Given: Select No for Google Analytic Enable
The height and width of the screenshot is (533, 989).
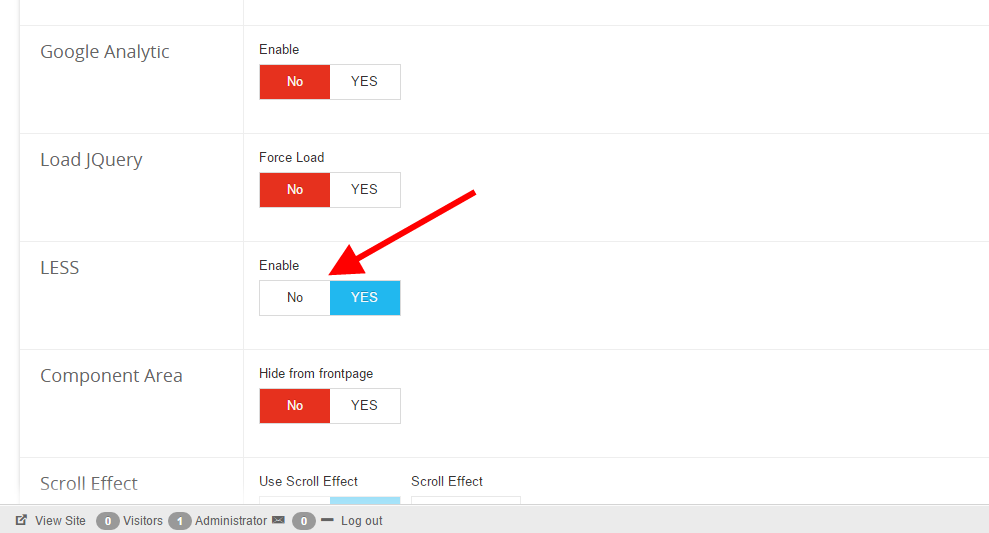Looking at the screenshot, I should [295, 82].
